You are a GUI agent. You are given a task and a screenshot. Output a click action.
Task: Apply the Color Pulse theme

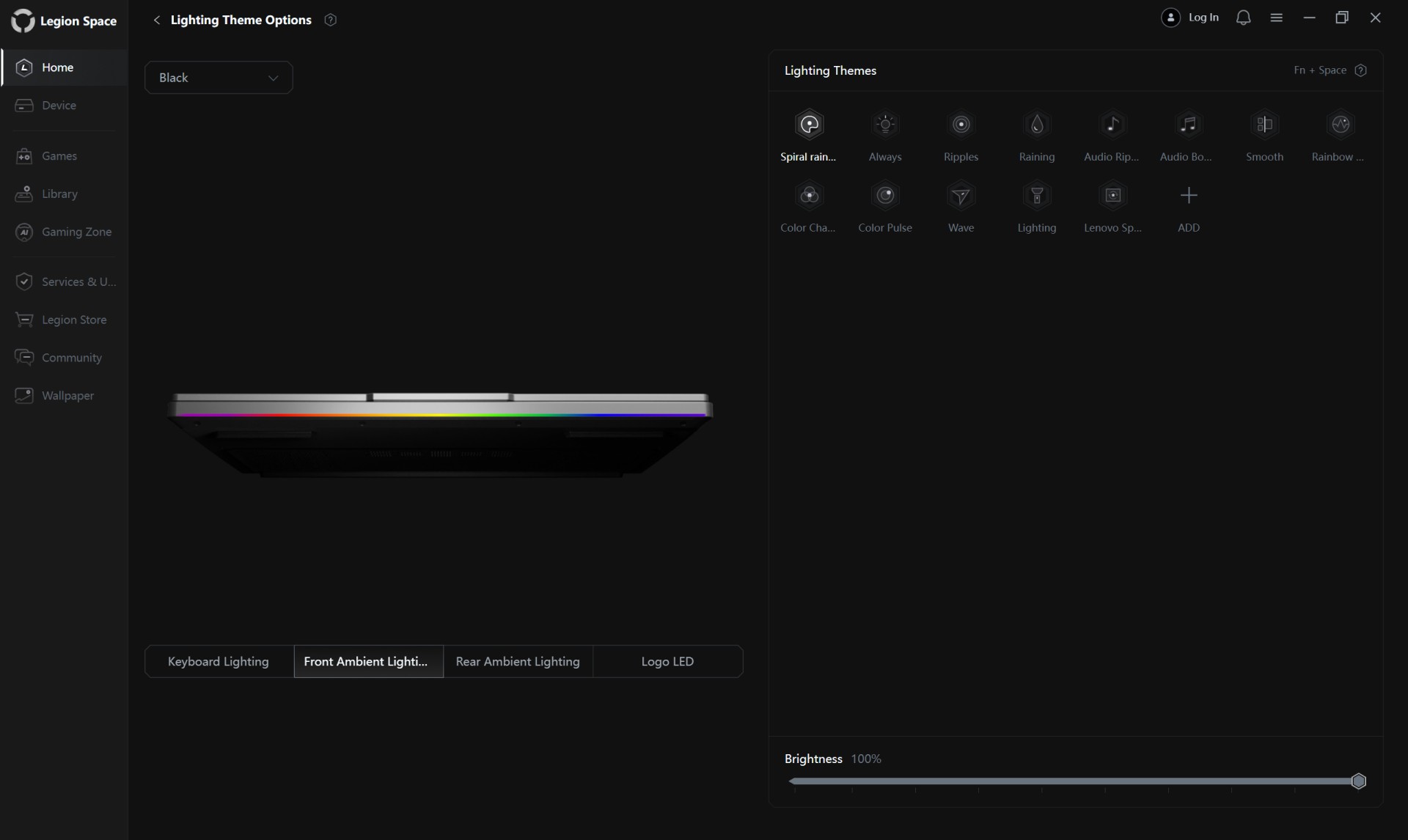[885, 196]
